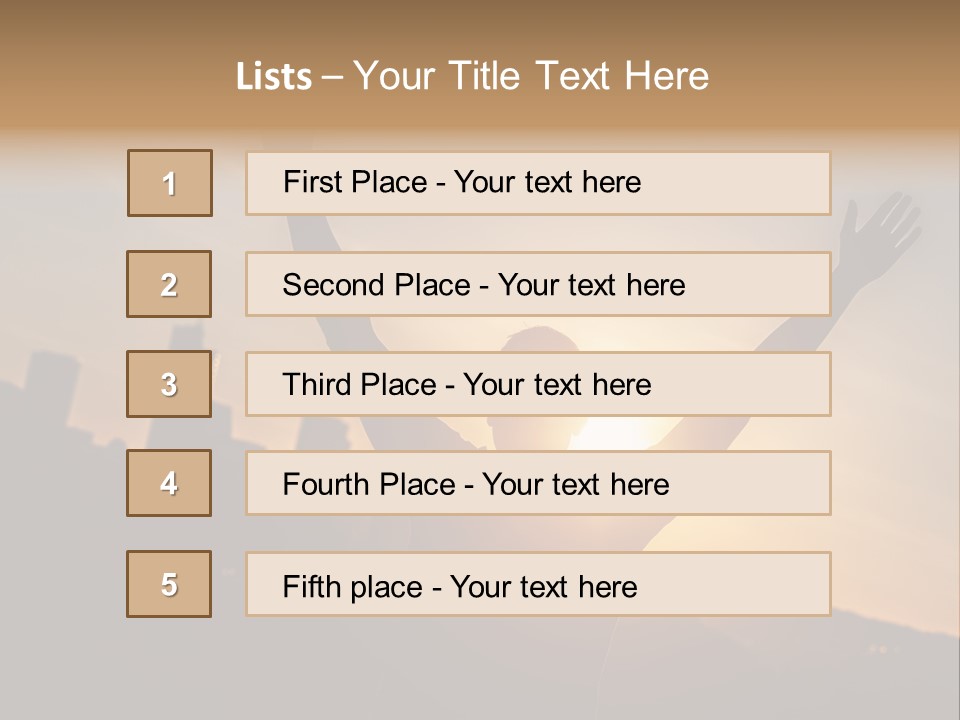The width and height of the screenshot is (960, 720).
Task: Select the "Fourth Place - Your text here" box
Action: (538, 484)
